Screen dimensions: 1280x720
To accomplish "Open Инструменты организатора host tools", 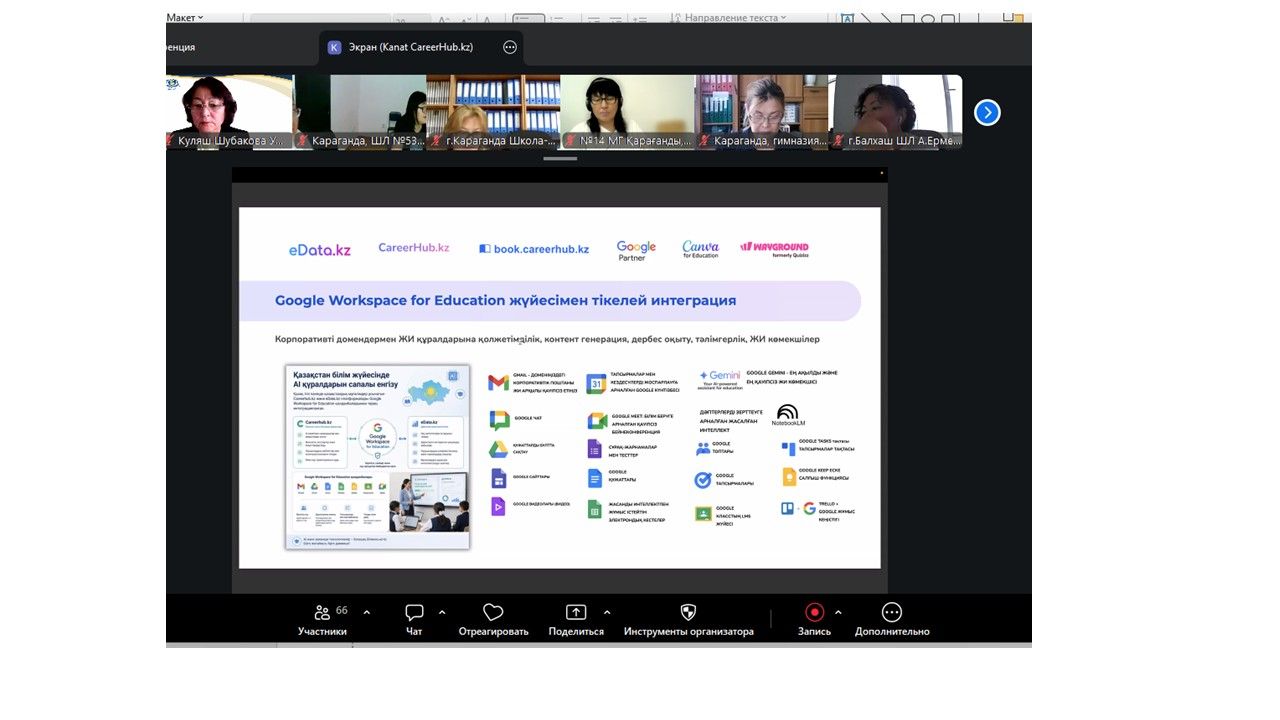I will [688, 620].
